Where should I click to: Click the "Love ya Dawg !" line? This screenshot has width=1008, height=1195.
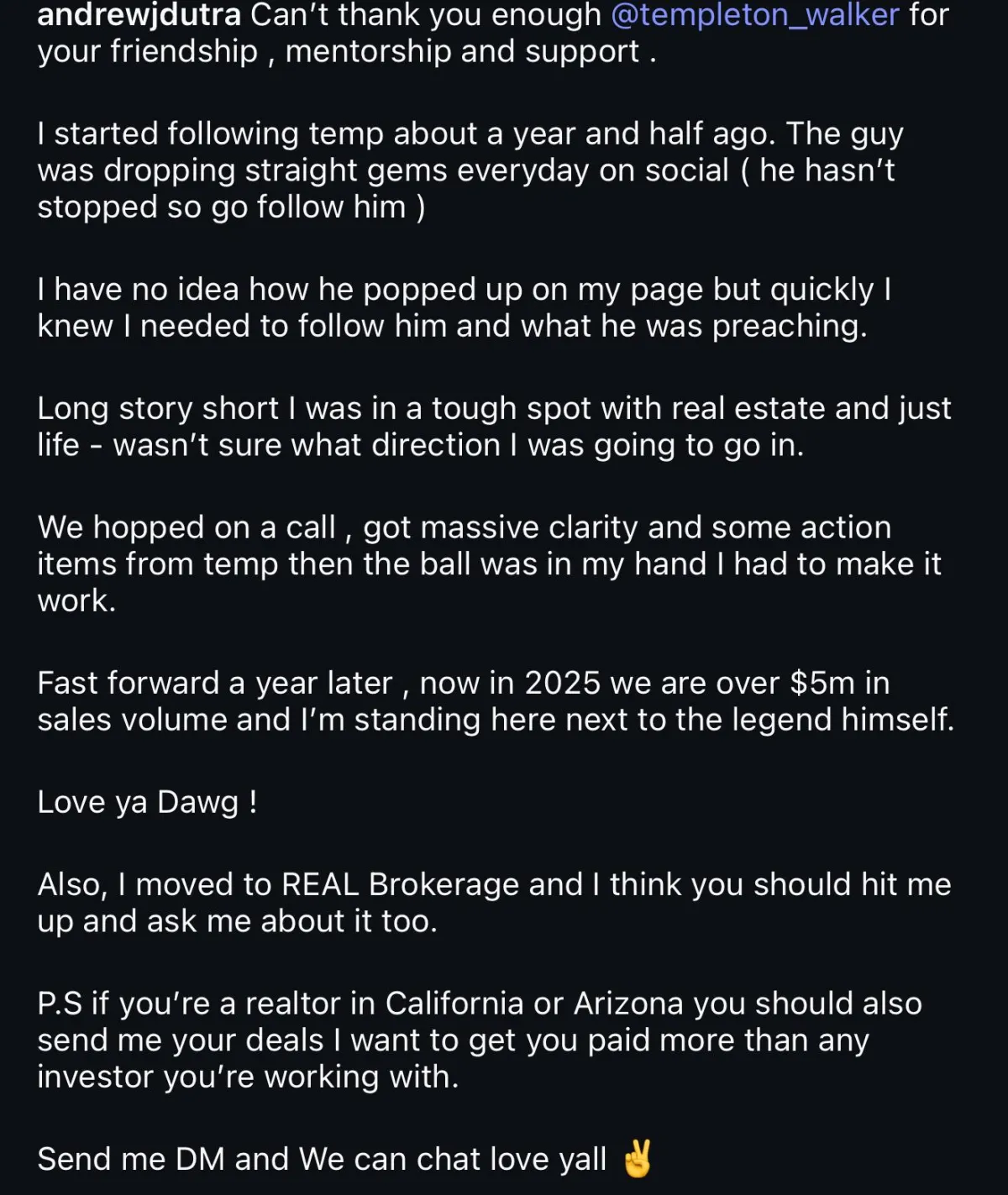click(x=147, y=803)
